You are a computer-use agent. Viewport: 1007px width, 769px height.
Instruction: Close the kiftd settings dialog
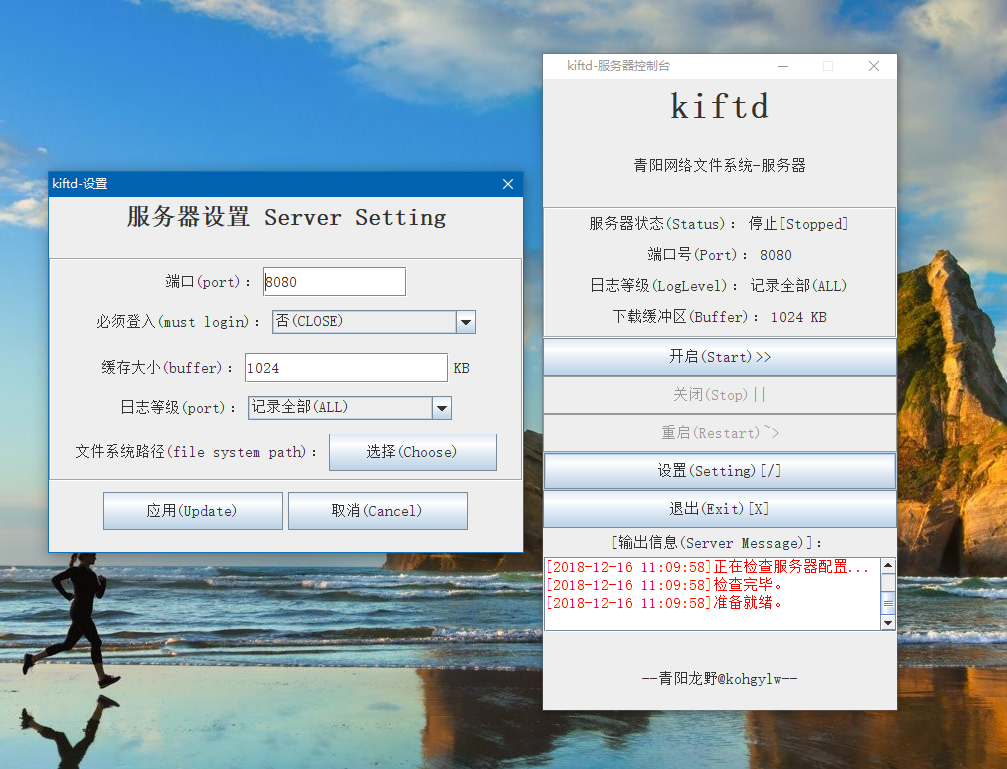(x=508, y=184)
